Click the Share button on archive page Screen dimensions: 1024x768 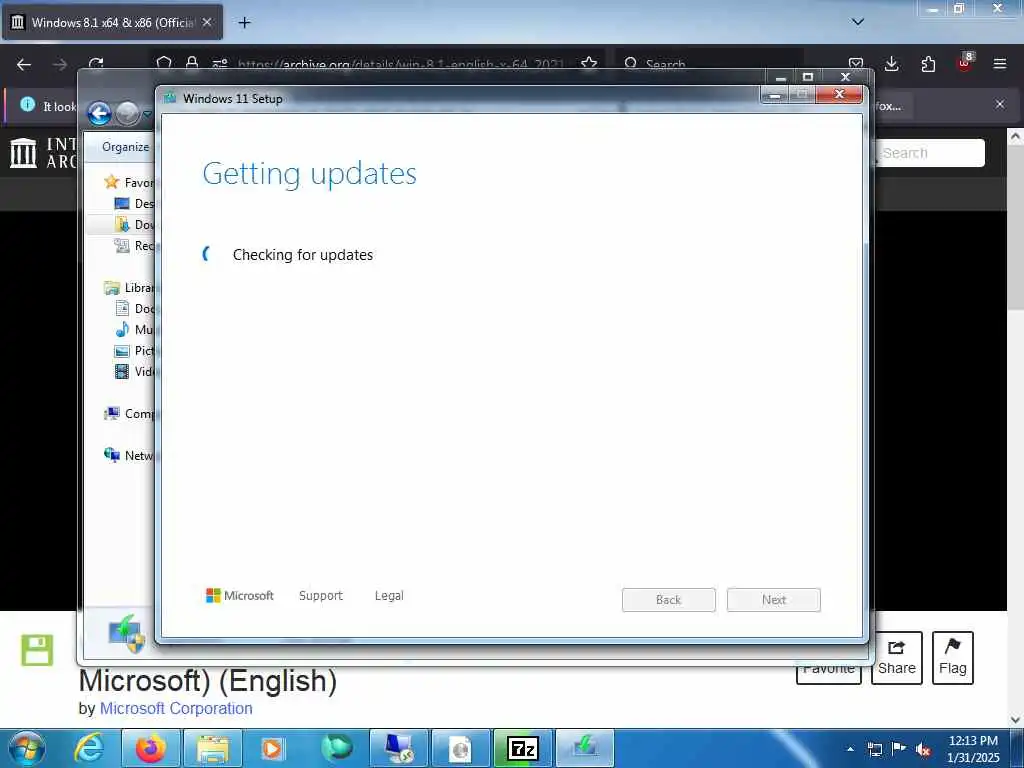pyautogui.click(x=897, y=658)
